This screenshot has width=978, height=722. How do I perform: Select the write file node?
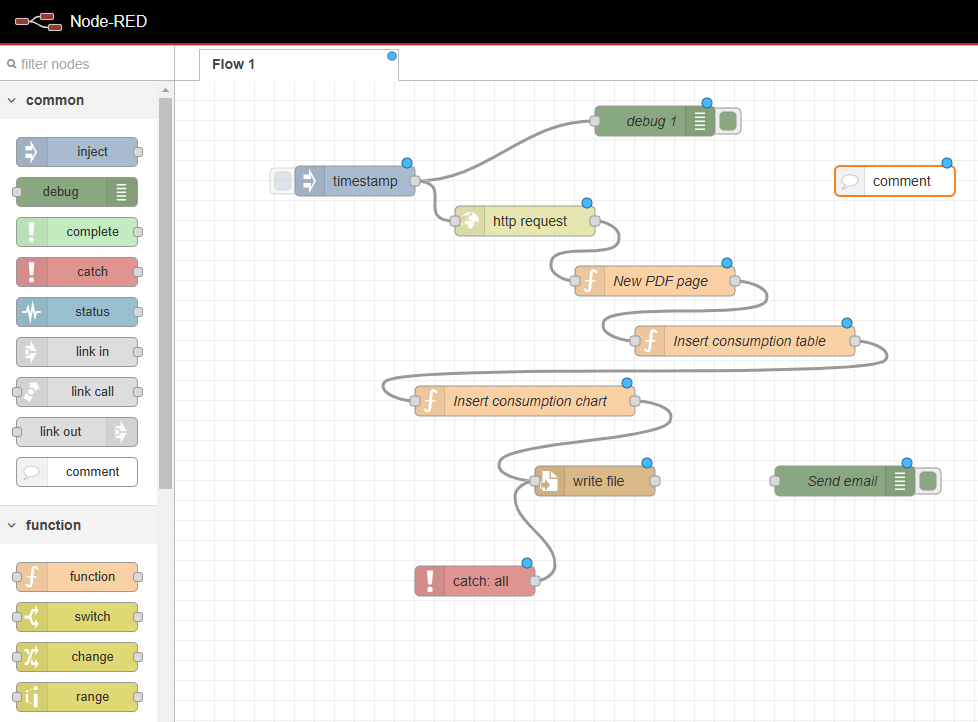pyautogui.click(x=594, y=481)
